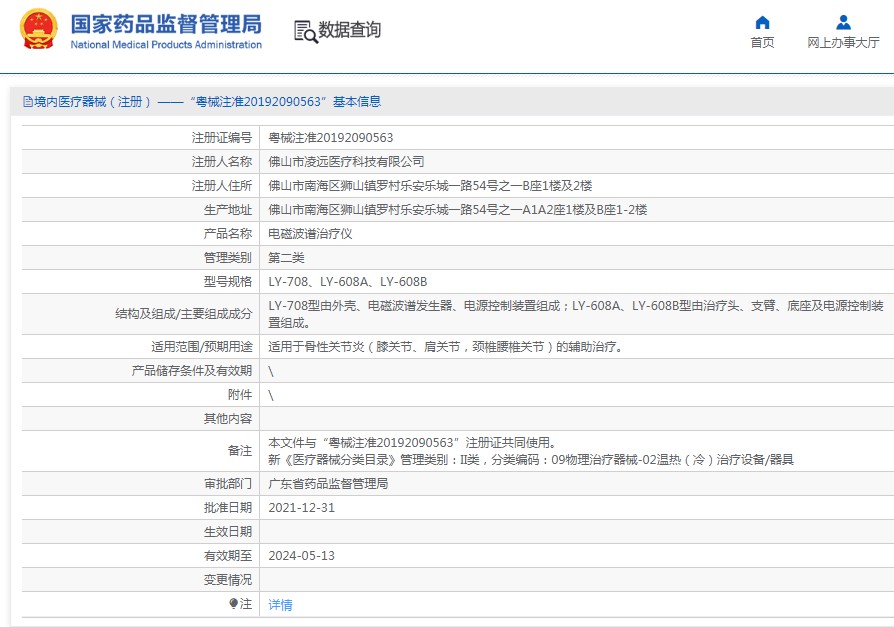
Task: Click the registration number 粤械注准20192090563 value
Action: point(330,138)
